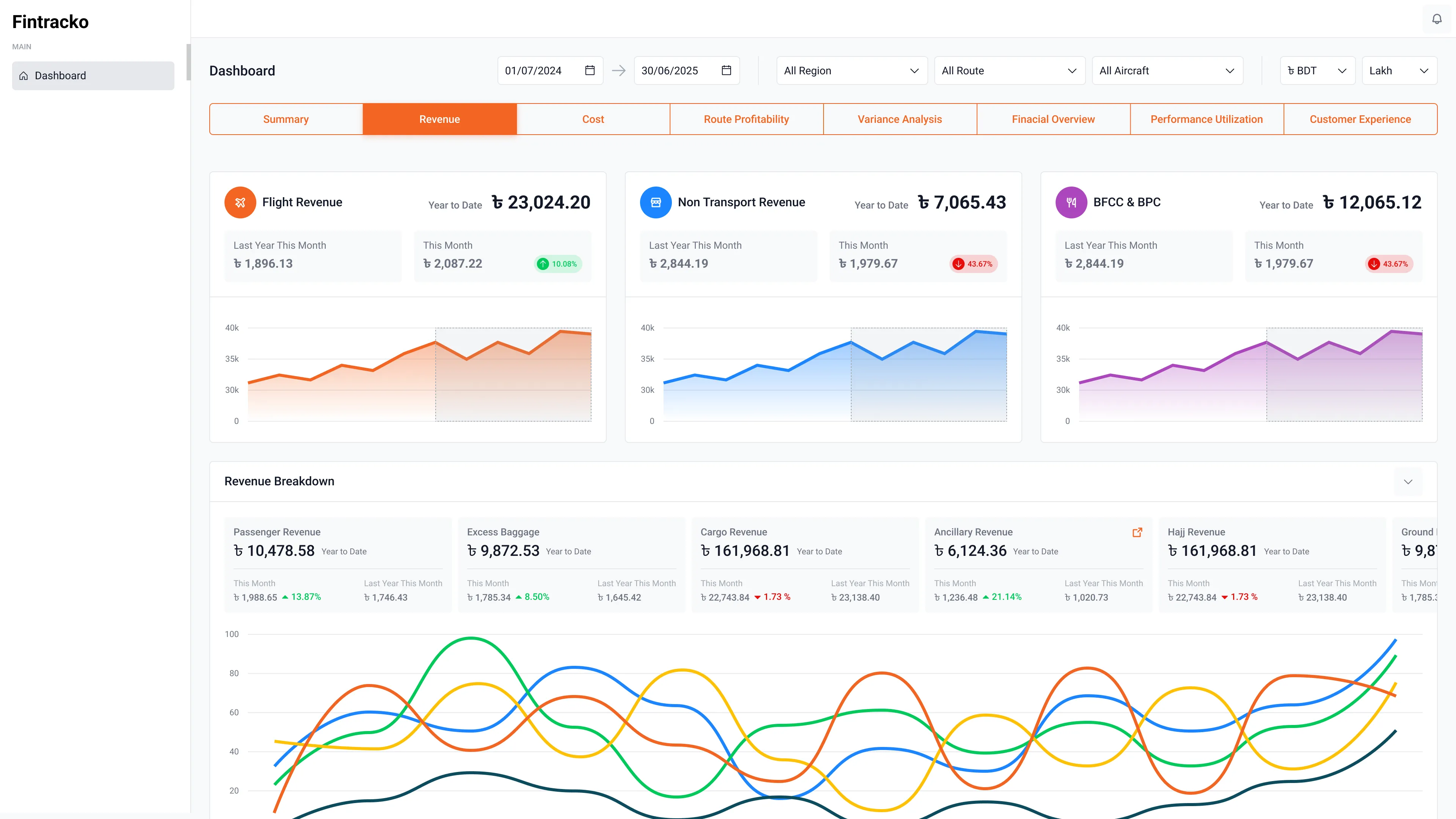The image size is (1456, 819).
Task: Change the BDT currency selector
Action: pos(1317,71)
